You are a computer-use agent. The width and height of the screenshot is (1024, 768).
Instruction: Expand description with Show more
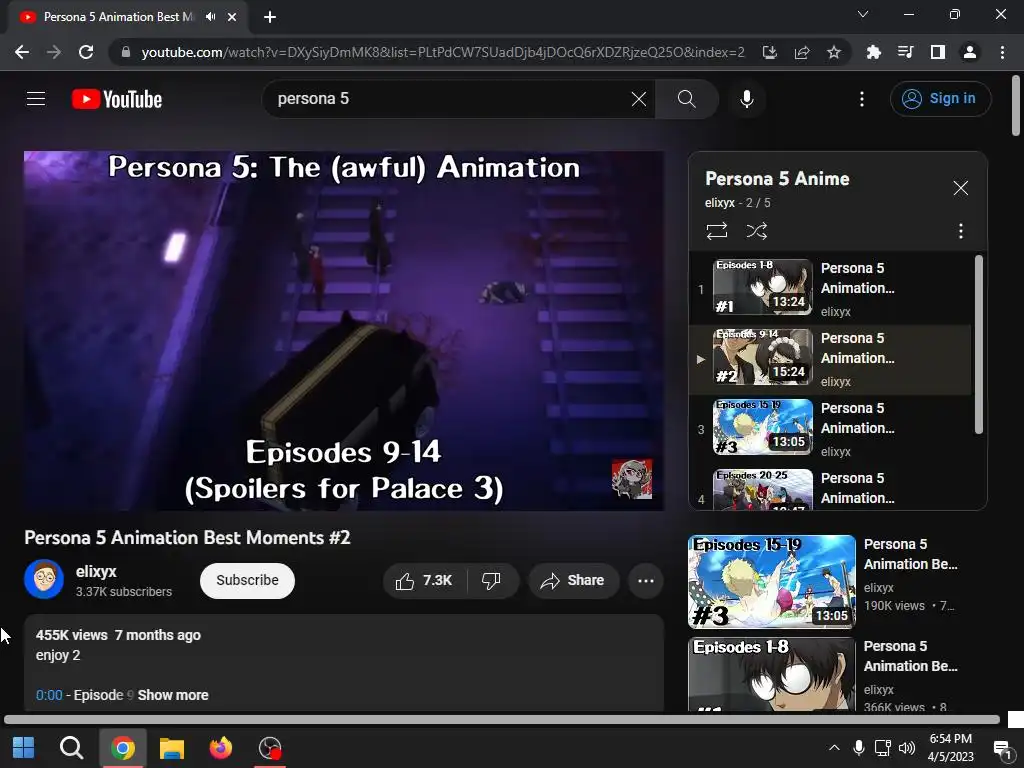click(173, 695)
